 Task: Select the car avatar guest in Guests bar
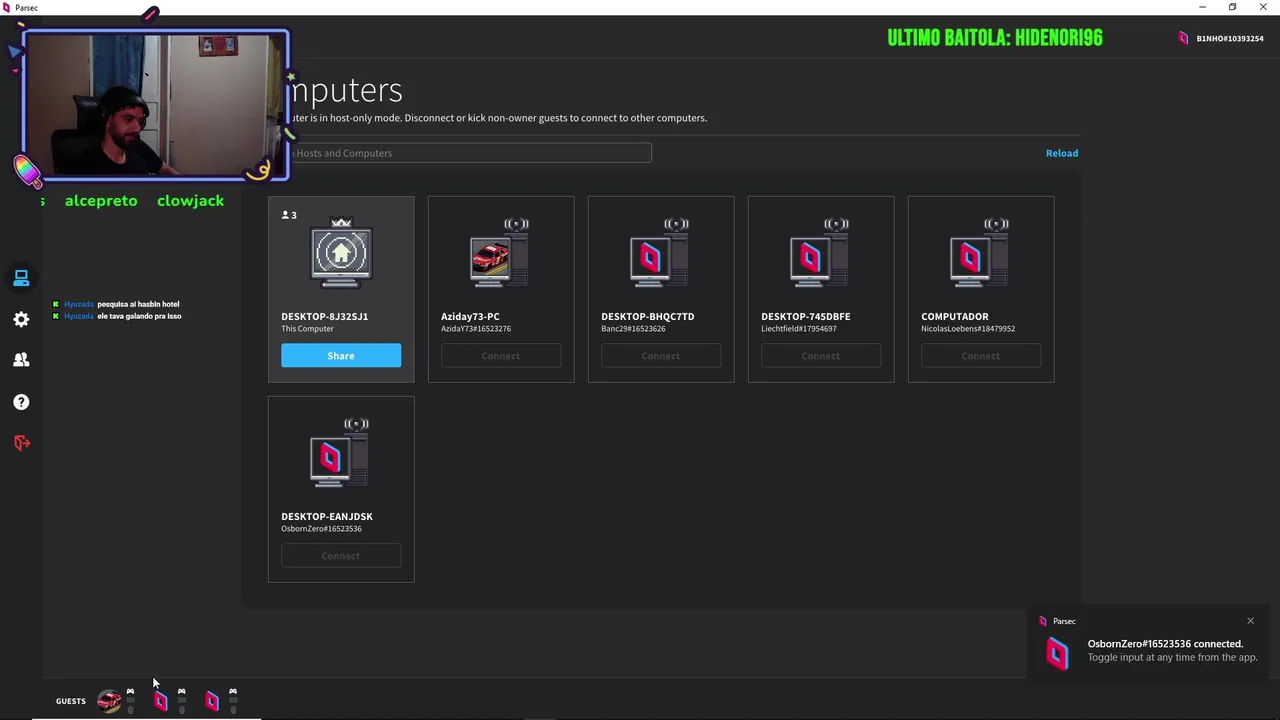[x=109, y=701]
